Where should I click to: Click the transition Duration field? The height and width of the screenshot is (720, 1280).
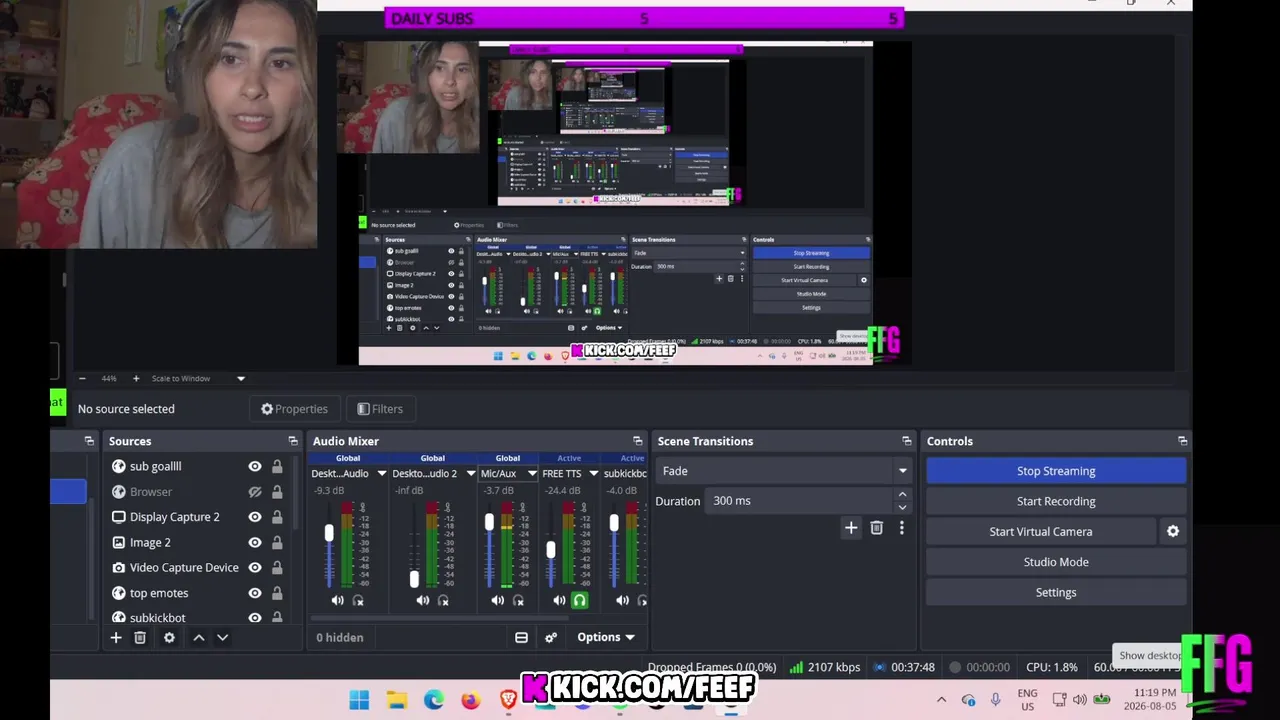click(x=800, y=501)
